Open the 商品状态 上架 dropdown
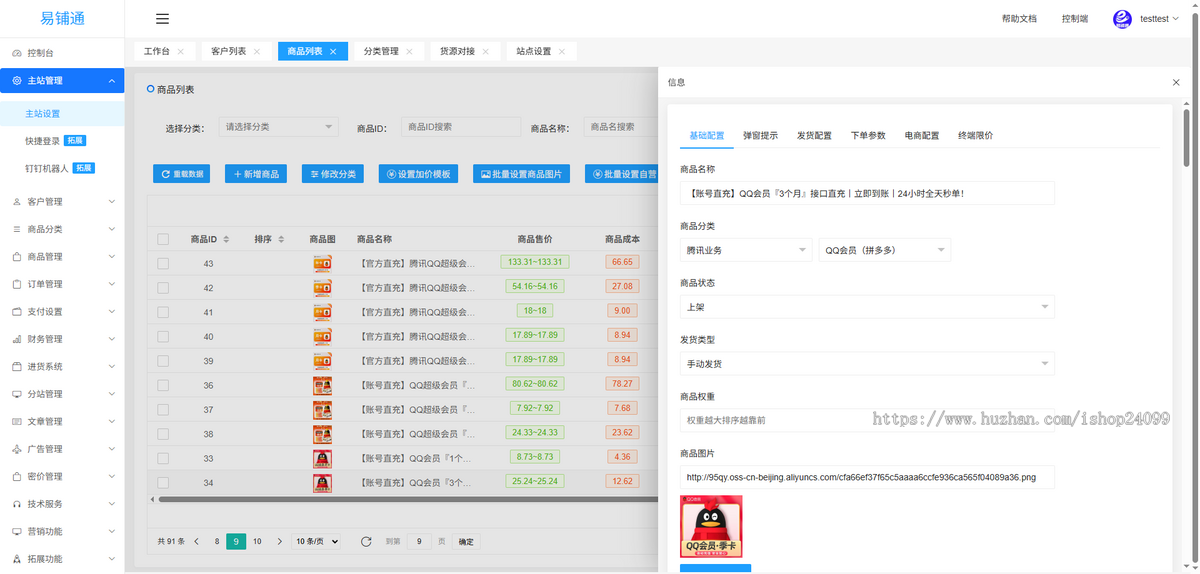1200x574 pixels. (867, 307)
